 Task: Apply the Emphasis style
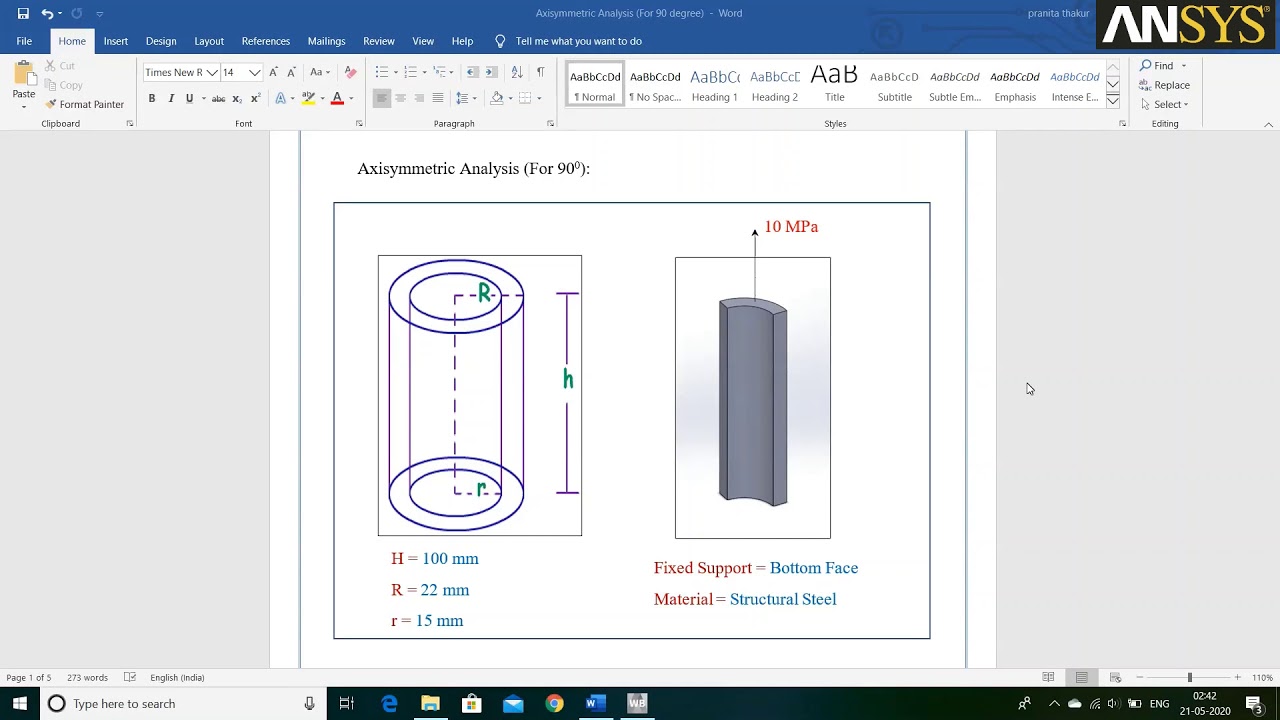[1015, 85]
